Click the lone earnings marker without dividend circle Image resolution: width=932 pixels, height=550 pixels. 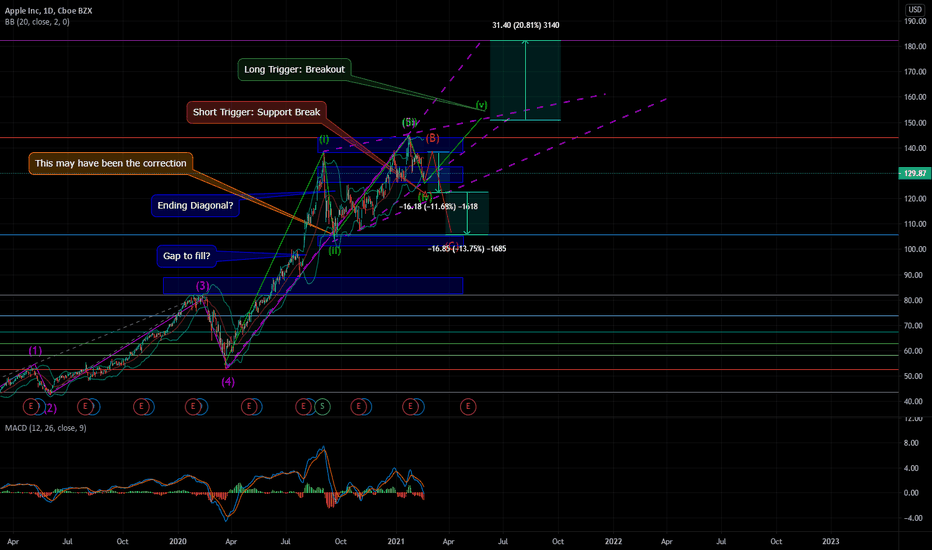468,407
